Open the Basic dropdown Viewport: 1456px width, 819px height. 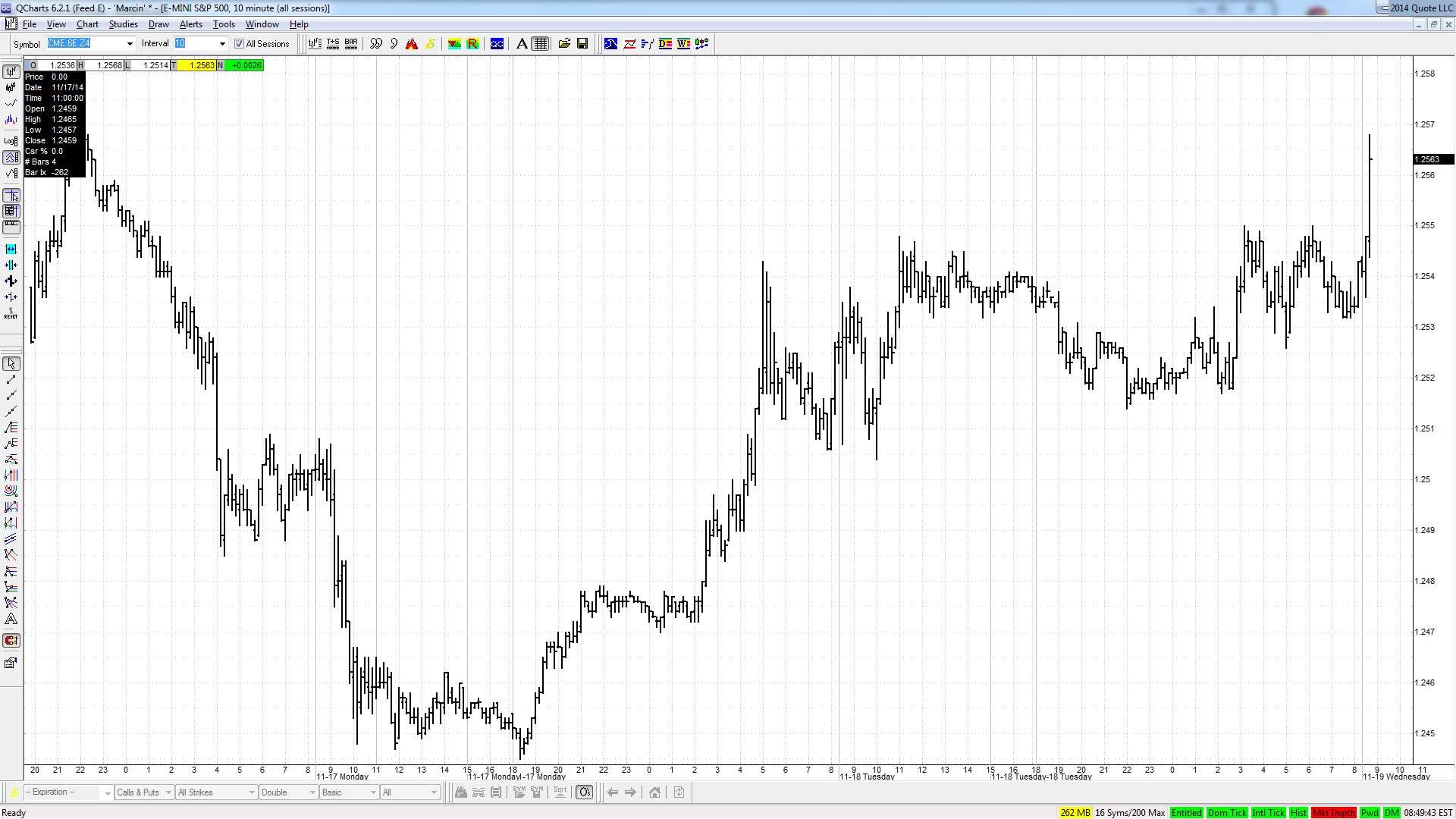(349, 792)
